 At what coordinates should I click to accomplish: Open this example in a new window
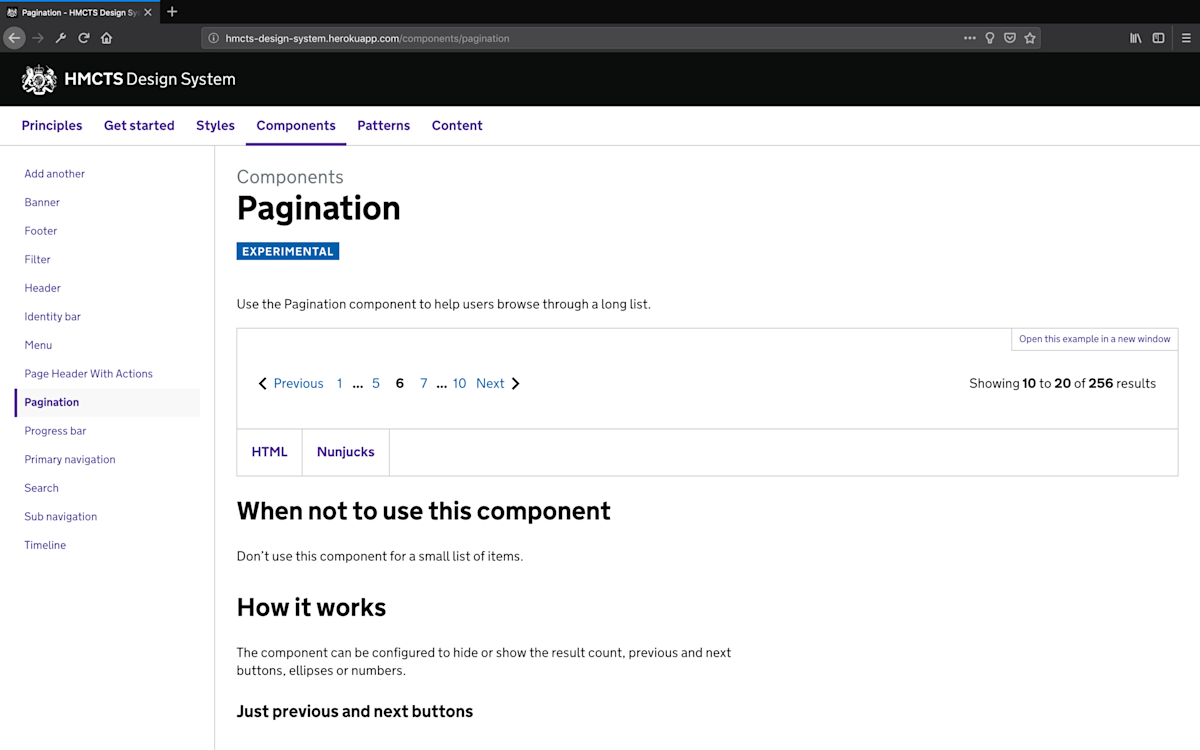point(1094,339)
